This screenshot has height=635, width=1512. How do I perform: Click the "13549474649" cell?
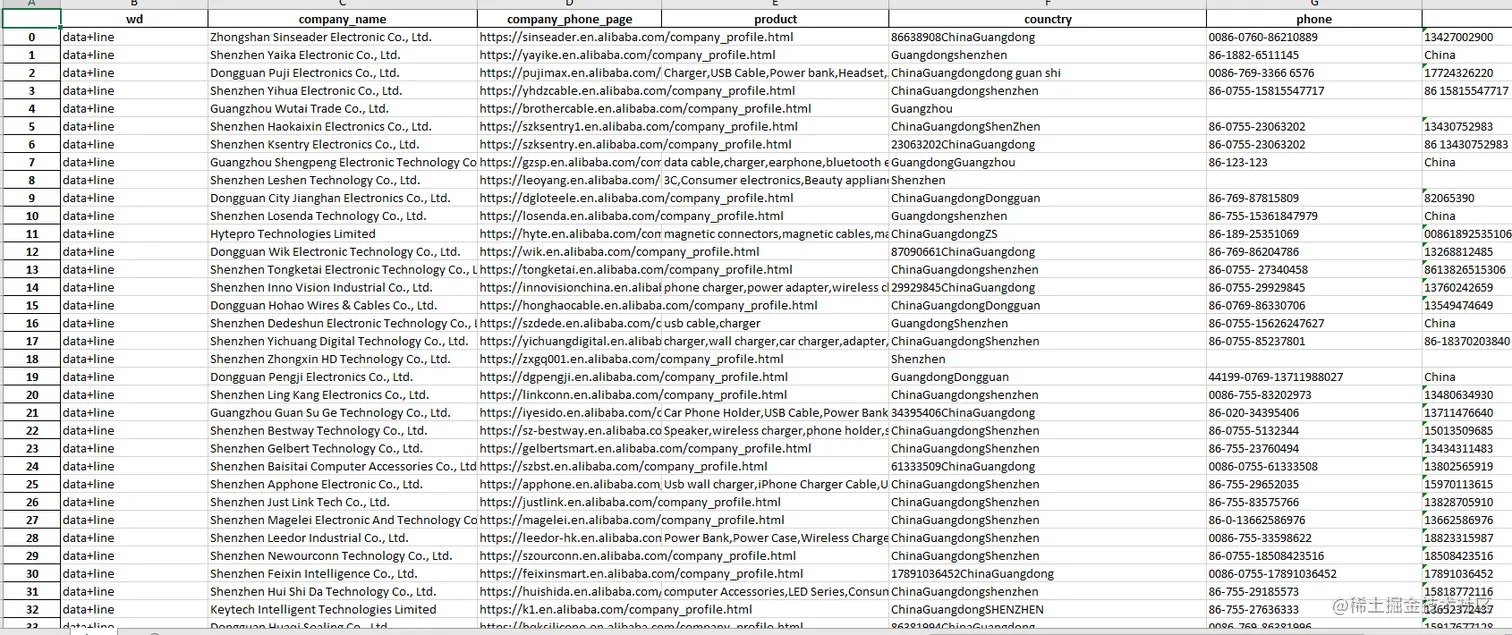[x=1466, y=305]
